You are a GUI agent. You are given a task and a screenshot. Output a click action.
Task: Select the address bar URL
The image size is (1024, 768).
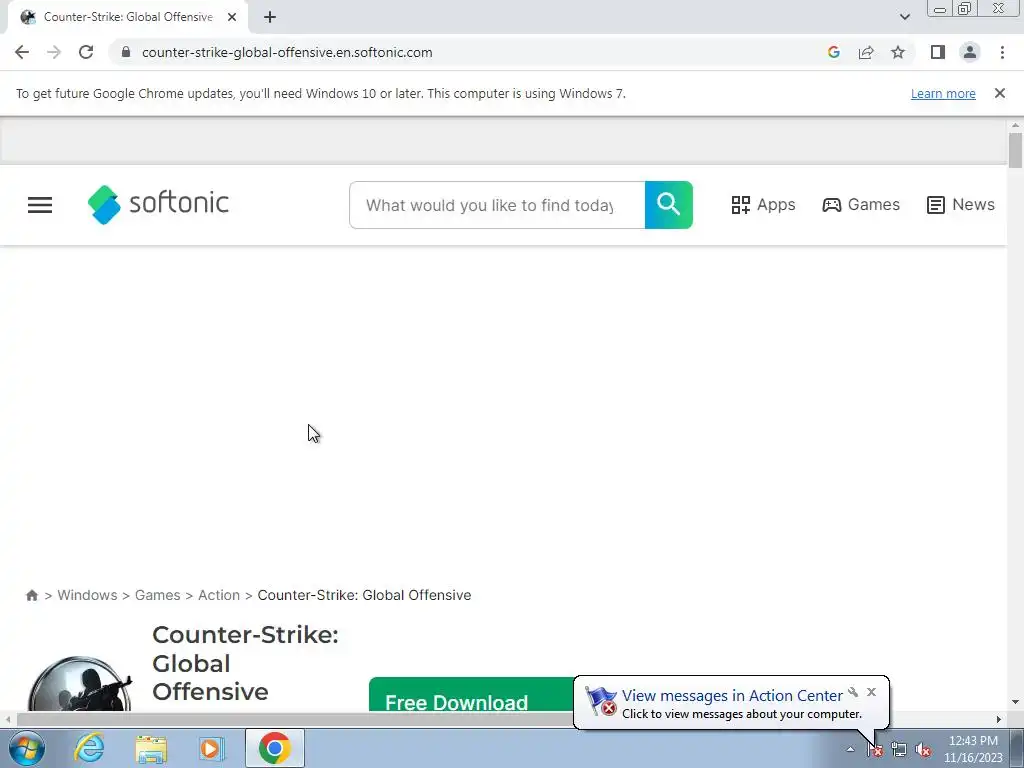(287, 52)
